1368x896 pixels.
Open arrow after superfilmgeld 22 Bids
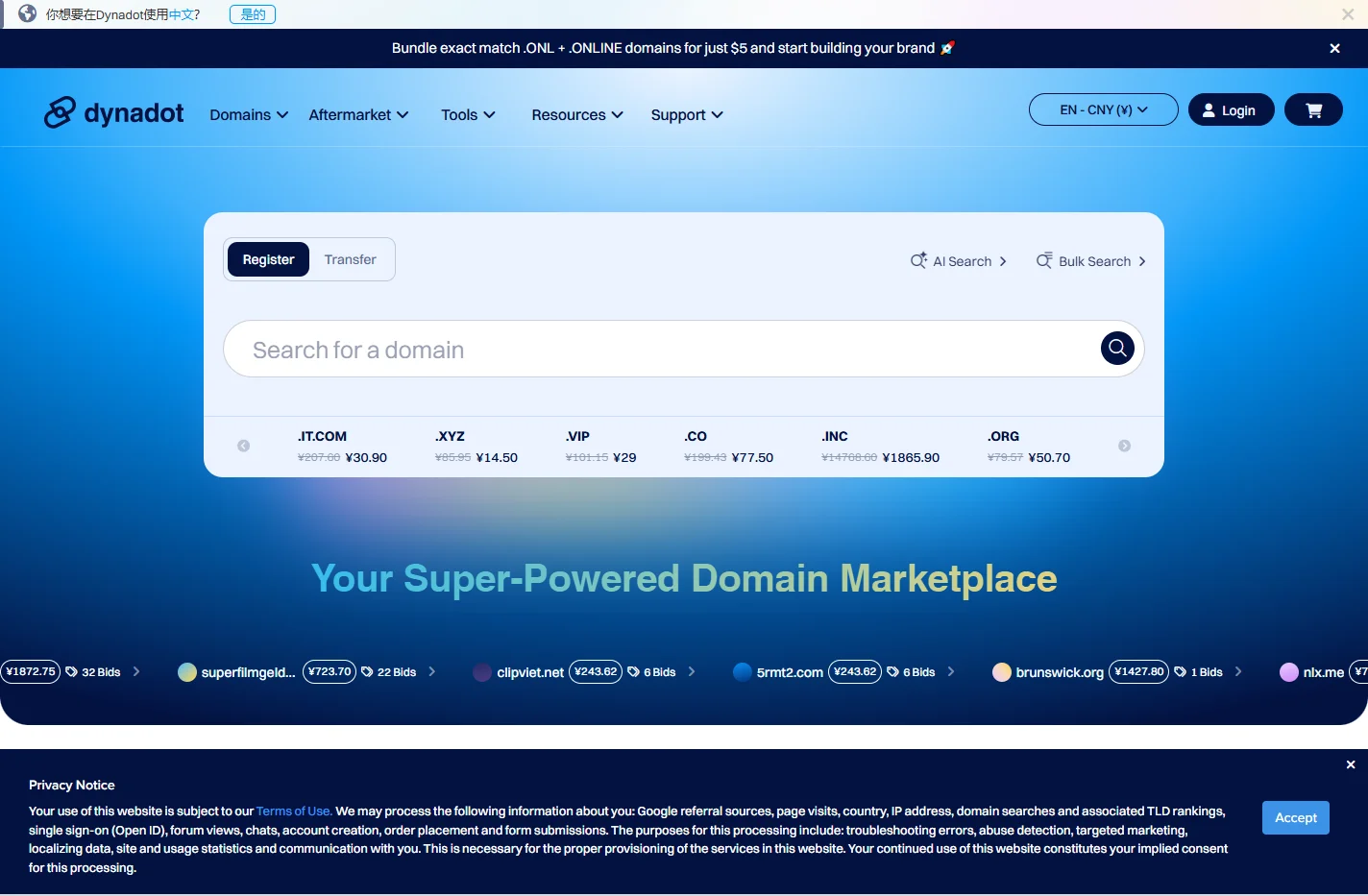pos(432,672)
